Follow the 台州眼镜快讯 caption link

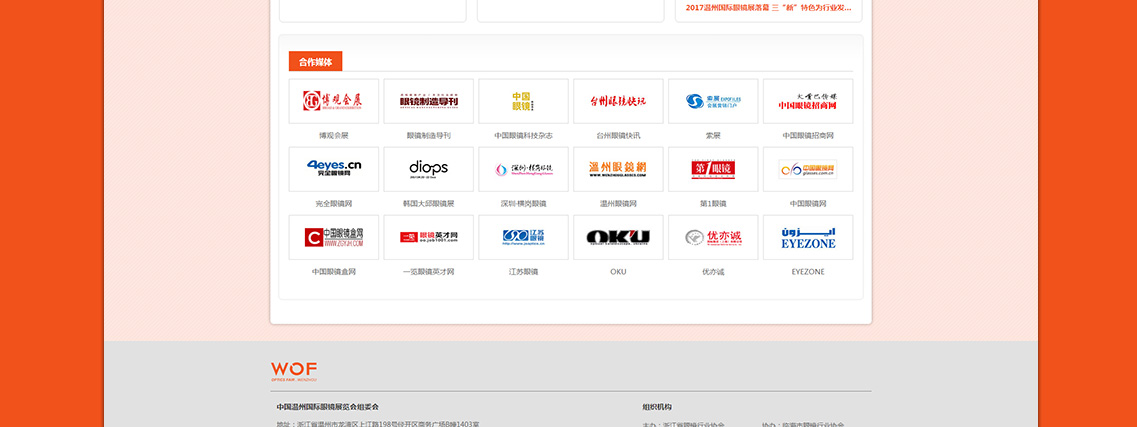pos(619,136)
